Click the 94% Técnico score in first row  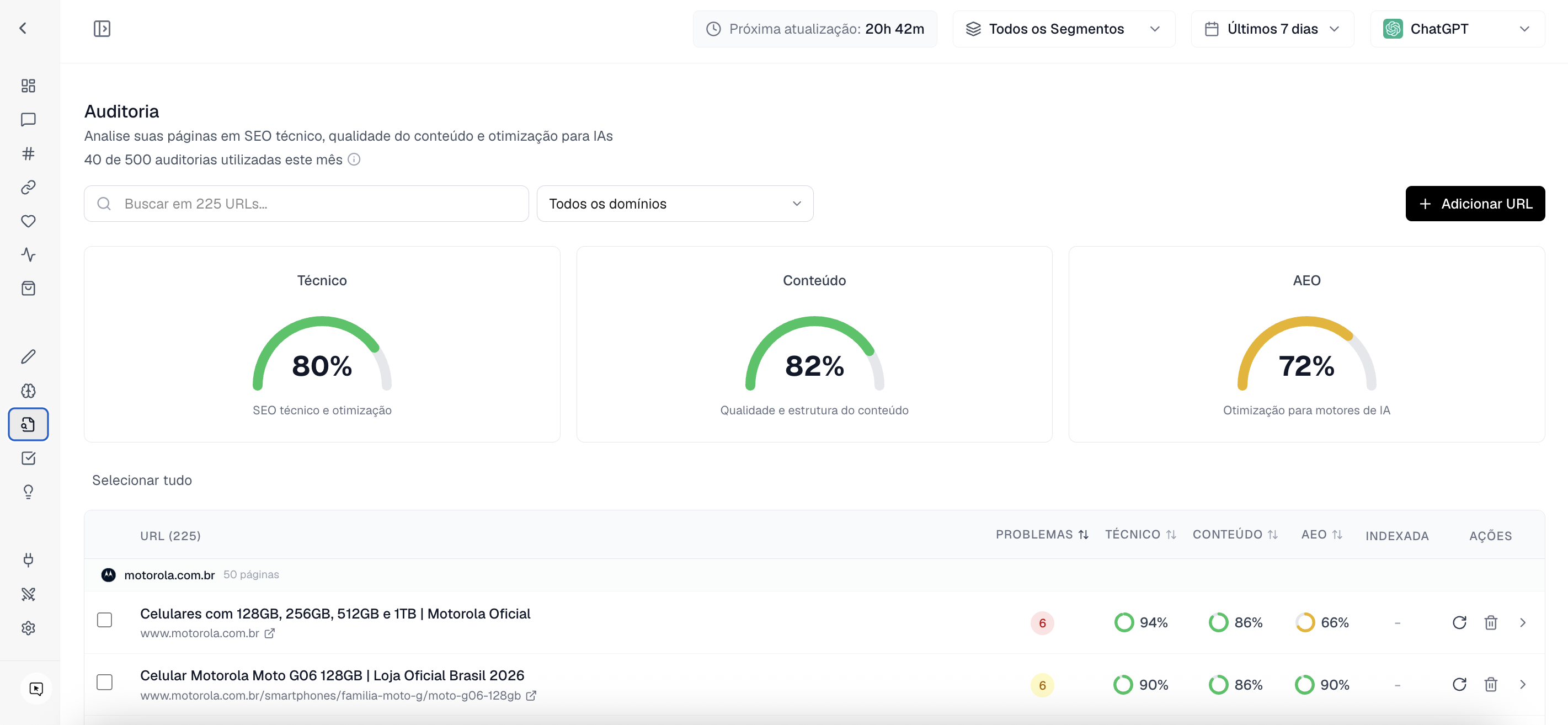(x=1141, y=623)
